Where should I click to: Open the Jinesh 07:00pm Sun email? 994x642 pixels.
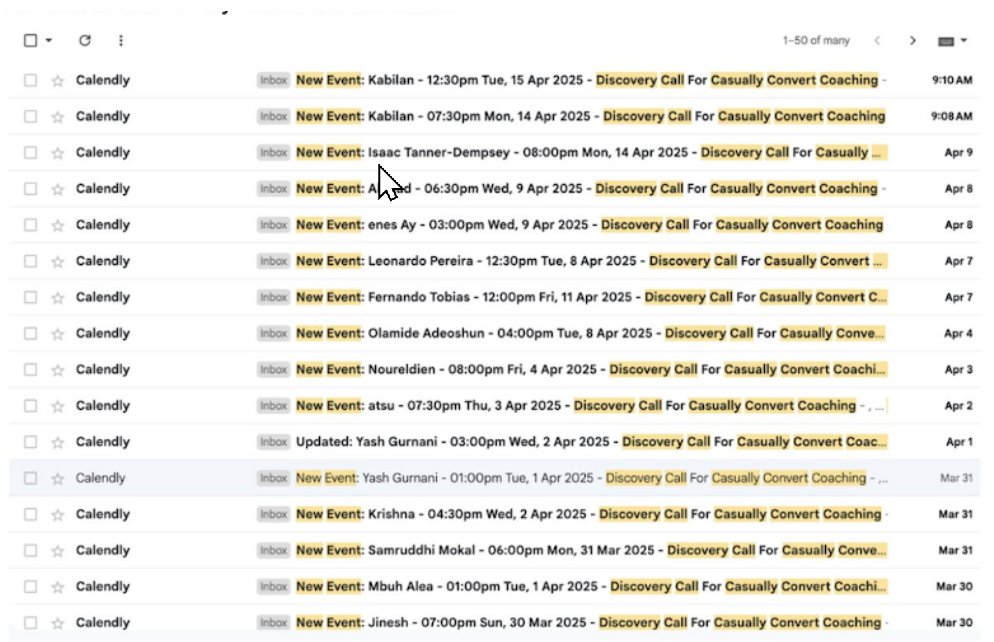coord(494,622)
